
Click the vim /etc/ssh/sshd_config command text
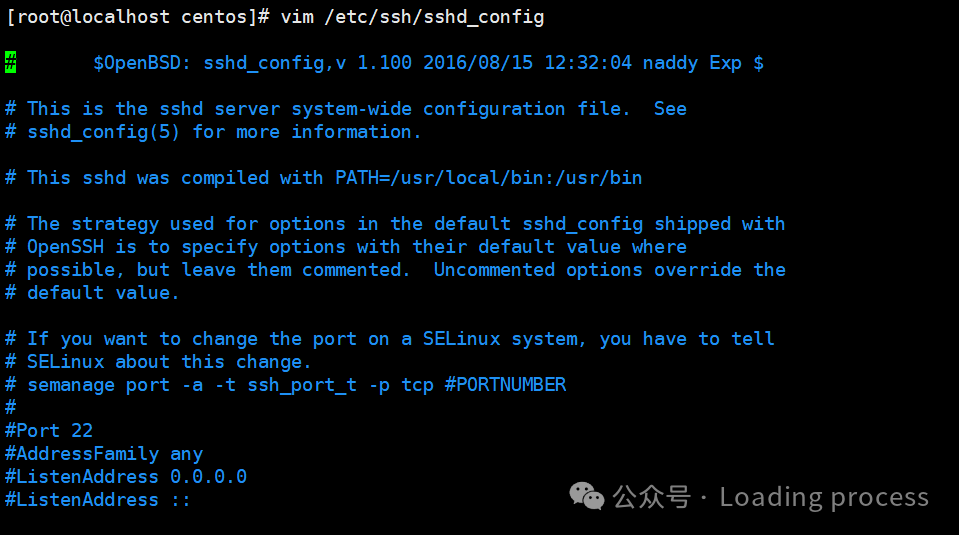(412, 17)
